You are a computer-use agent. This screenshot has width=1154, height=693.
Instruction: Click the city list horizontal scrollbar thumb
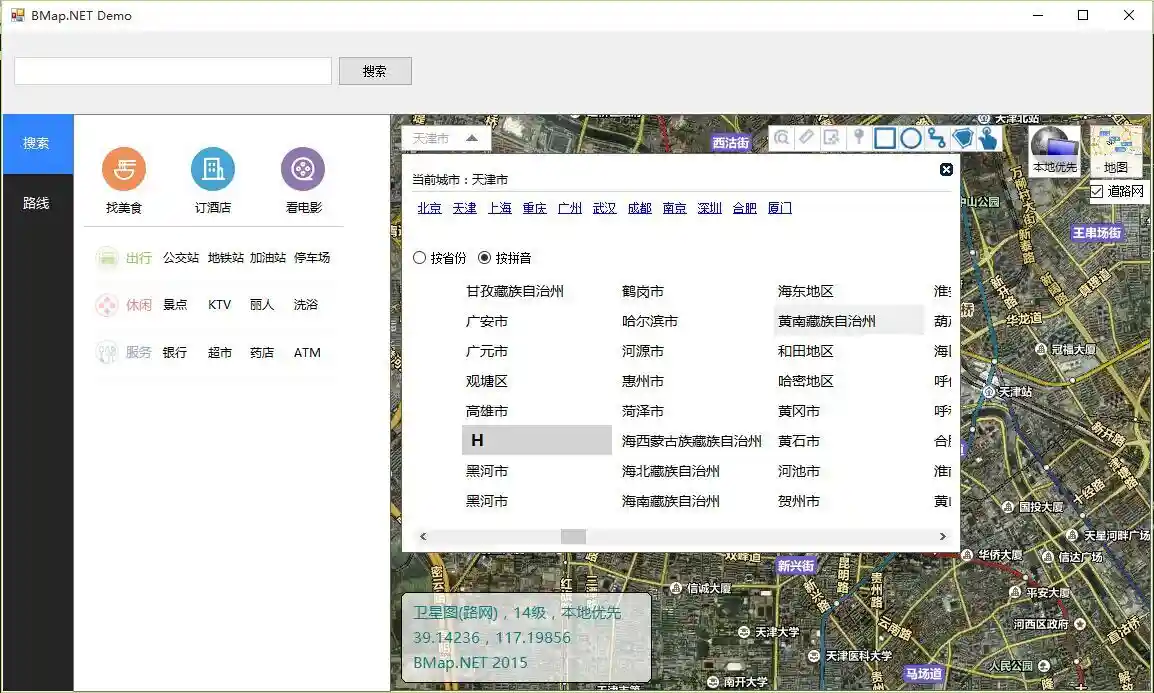pyautogui.click(x=573, y=537)
